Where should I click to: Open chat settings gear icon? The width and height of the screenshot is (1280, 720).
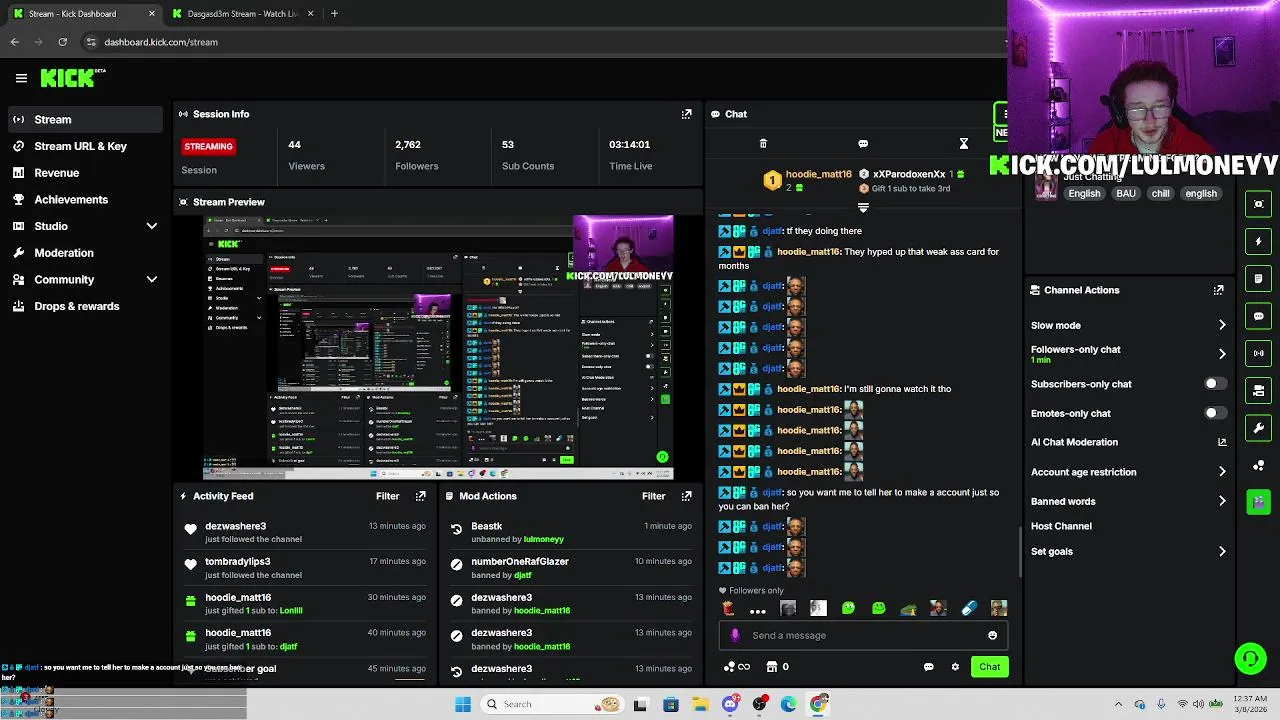pos(955,667)
